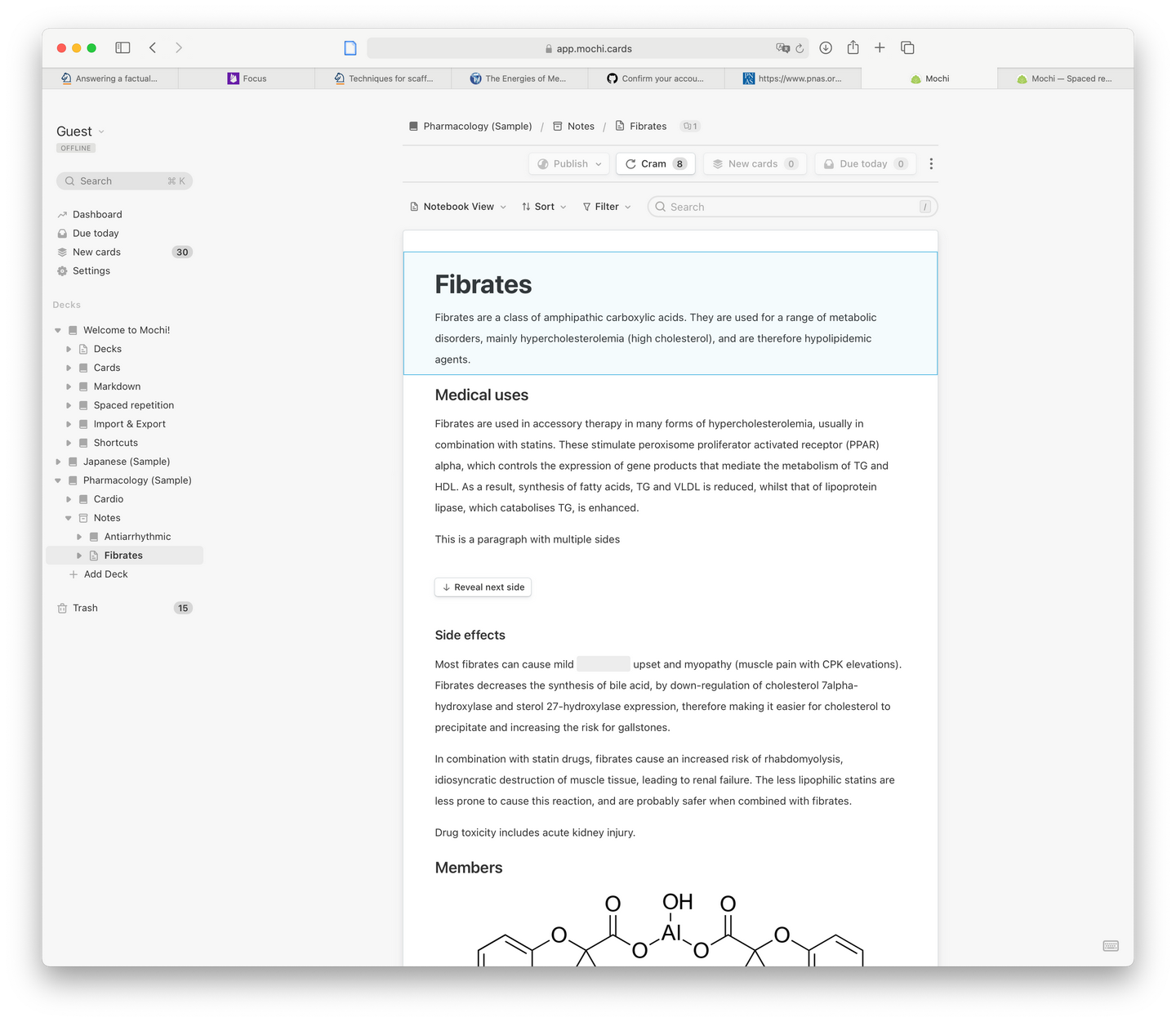
Task: Reload the page with the refresh icon
Action: (800, 48)
